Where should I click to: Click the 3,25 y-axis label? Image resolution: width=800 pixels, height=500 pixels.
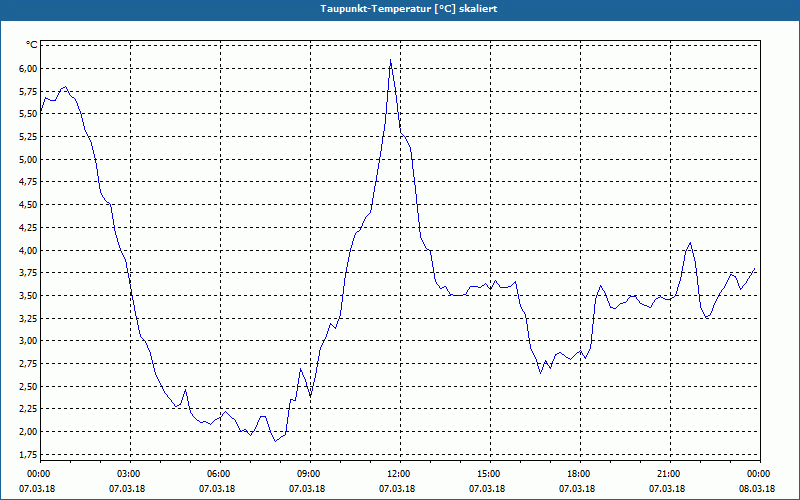pyautogui.click(x=28, y=318)
